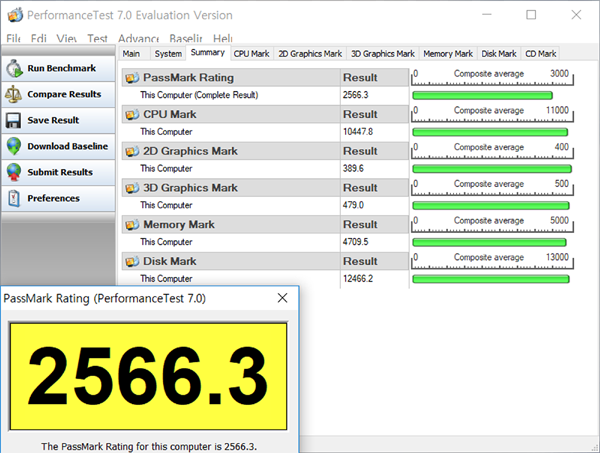Click the Save Result floppy disk icon
Image resolution: width=600 pixels, height=453 pixels.
coord(13,120)
